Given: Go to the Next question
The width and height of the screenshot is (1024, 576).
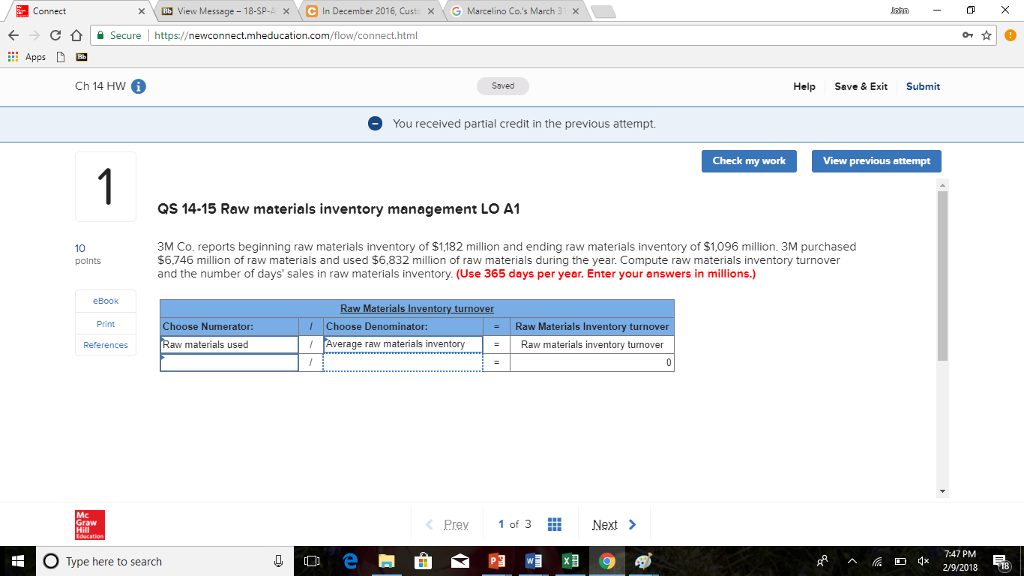Looking at the screenshot, I should tap(614, 524).
